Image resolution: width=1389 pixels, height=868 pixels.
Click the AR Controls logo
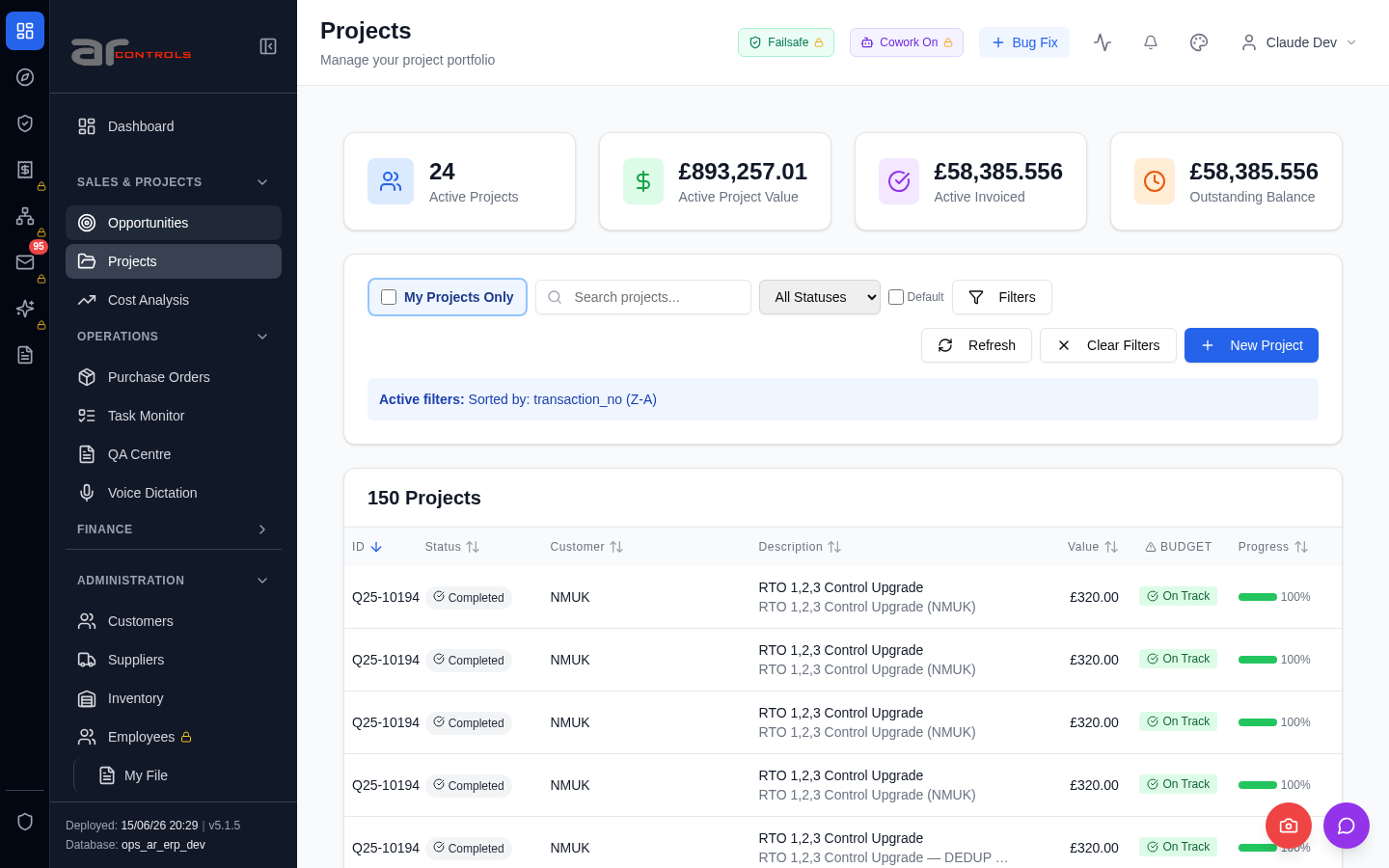(131, 52)
